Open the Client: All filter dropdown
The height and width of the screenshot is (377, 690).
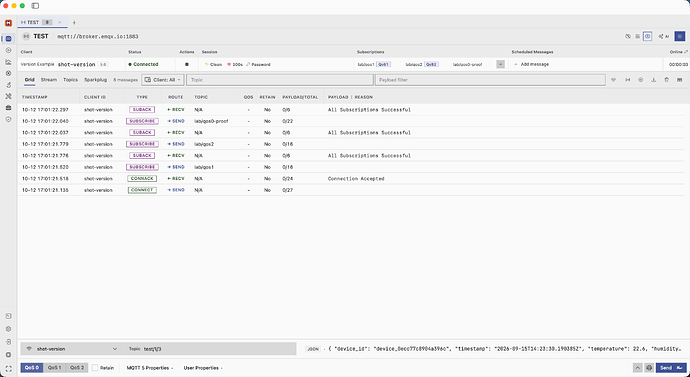pyautogui.click(x=162, y=80)
